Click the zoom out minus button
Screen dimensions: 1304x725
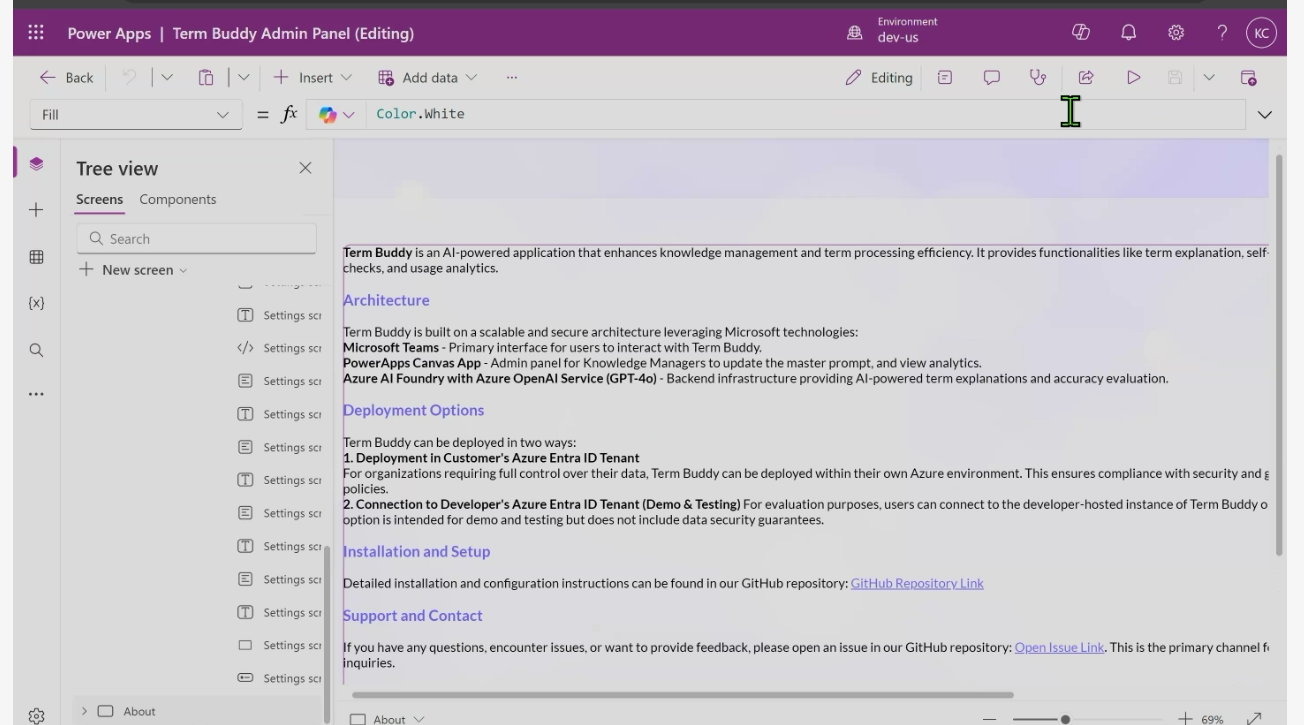coord(990,719)
